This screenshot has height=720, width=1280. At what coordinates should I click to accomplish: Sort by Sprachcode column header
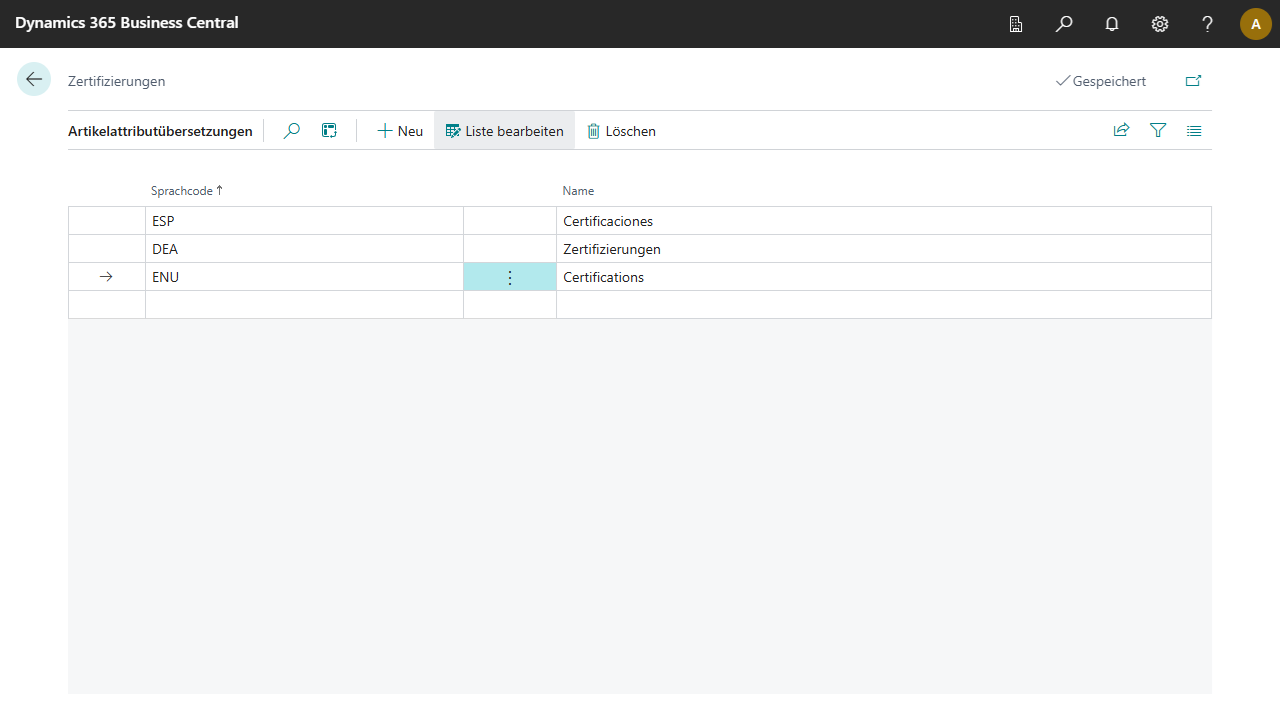tap(182, 190)
